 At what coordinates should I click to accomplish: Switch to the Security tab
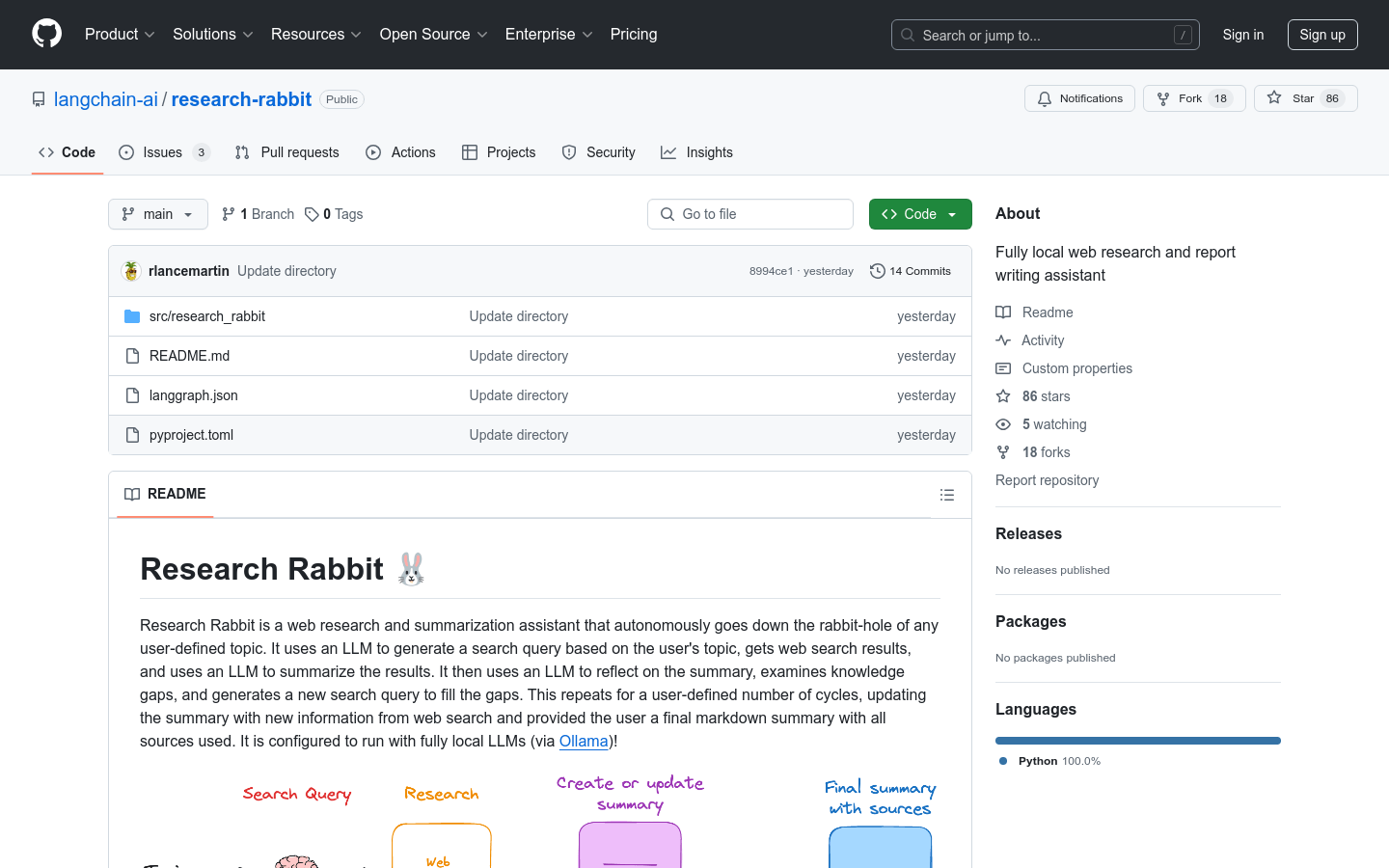(599, 152)
